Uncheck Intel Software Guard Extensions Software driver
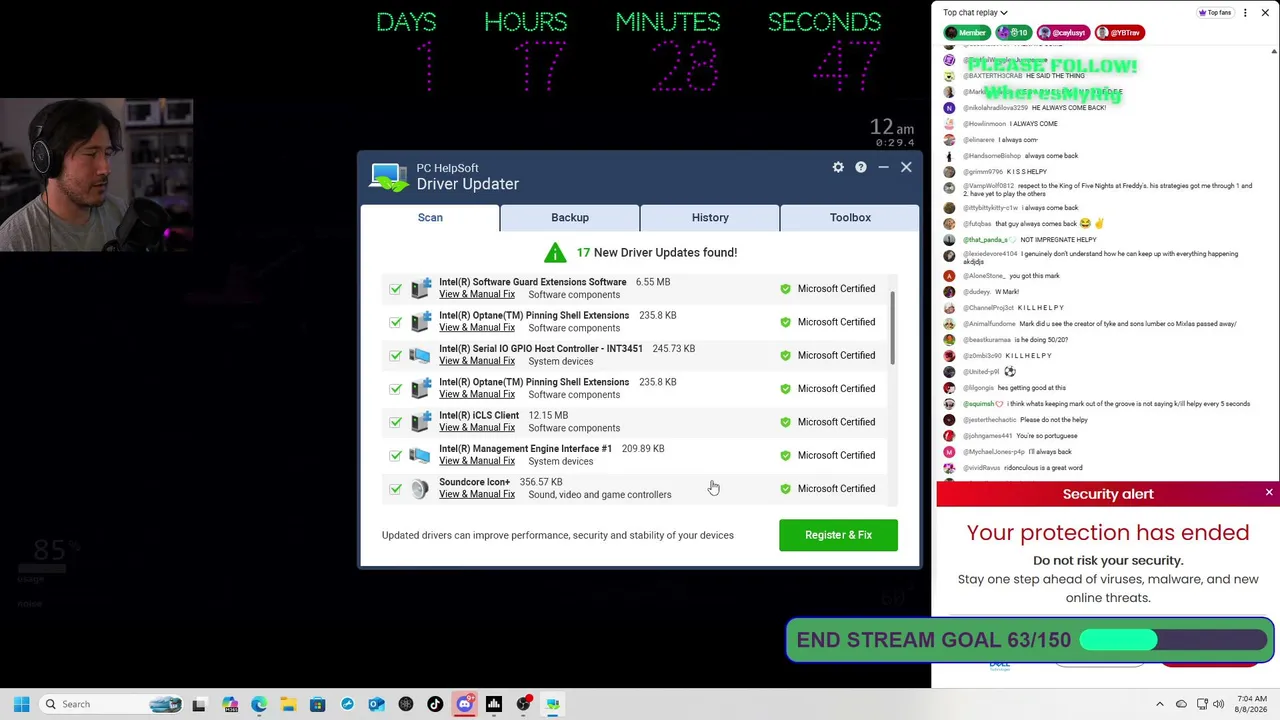The width and height of the screenshot is (1280, 720). pos(396,289)
